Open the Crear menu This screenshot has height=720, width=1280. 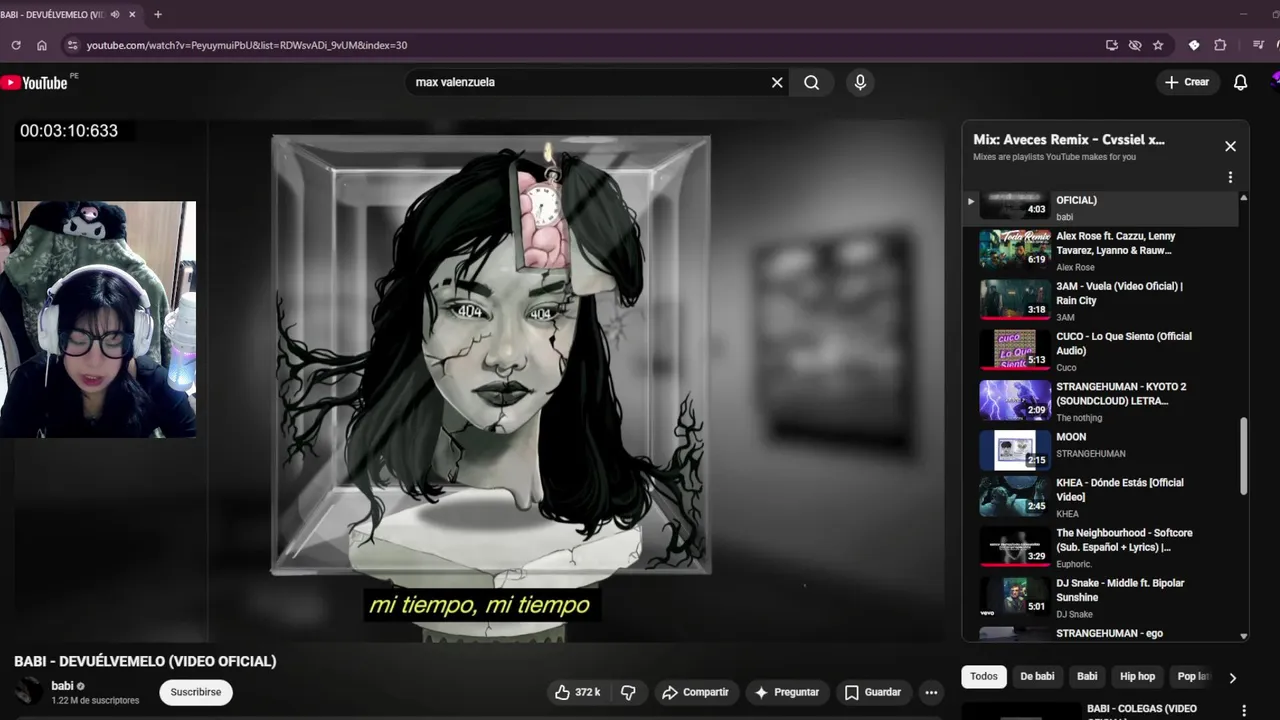point(1187,82)
